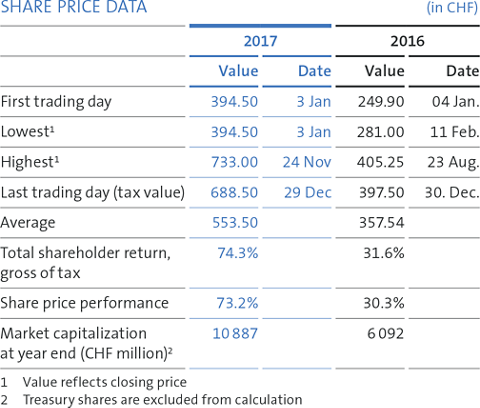The height and width of the screenshot is (408, 480).
Task: Click the 2016 Value subheader
Action: click(385, 71)
